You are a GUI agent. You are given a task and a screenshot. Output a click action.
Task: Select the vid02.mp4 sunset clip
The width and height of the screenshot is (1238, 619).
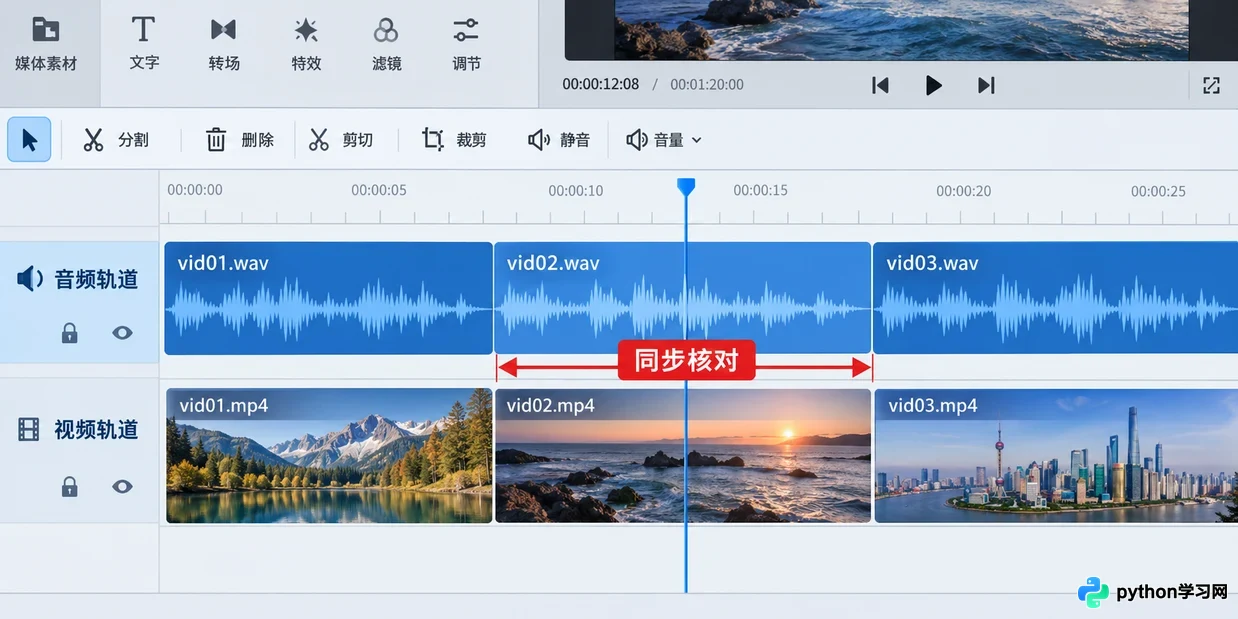point(683,455)
